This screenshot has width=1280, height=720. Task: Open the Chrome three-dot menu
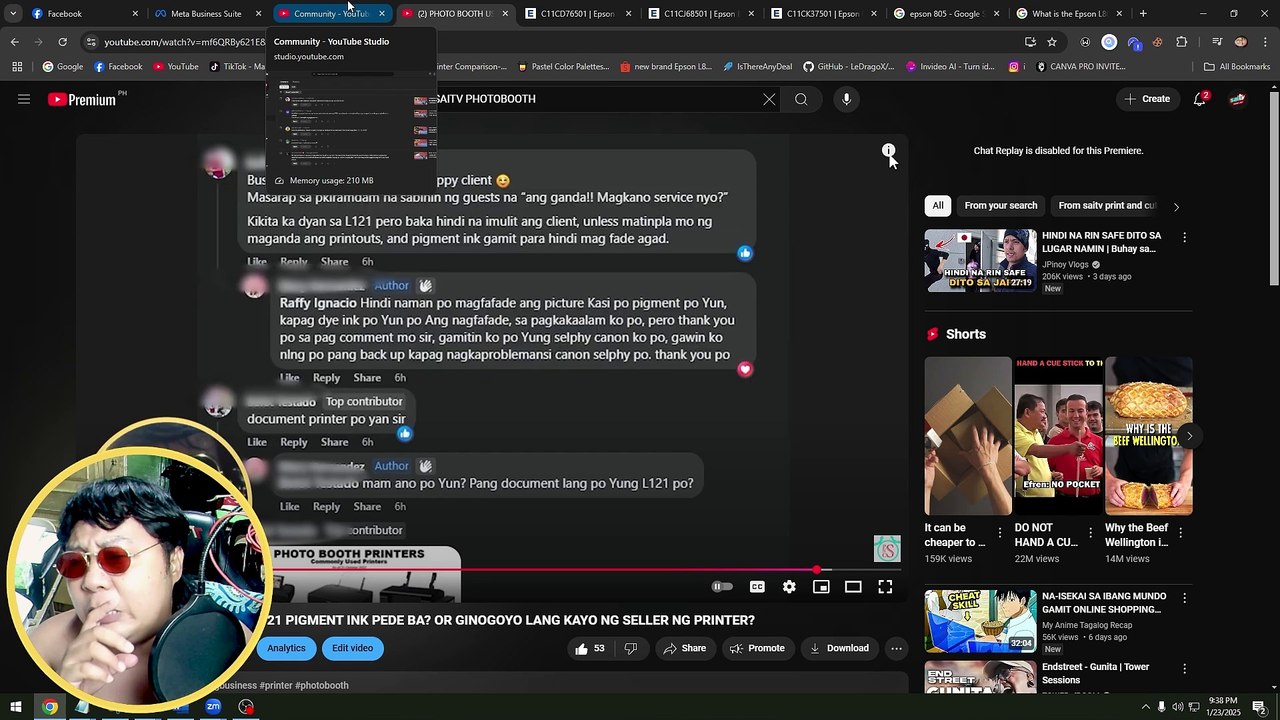point(1265,42)
